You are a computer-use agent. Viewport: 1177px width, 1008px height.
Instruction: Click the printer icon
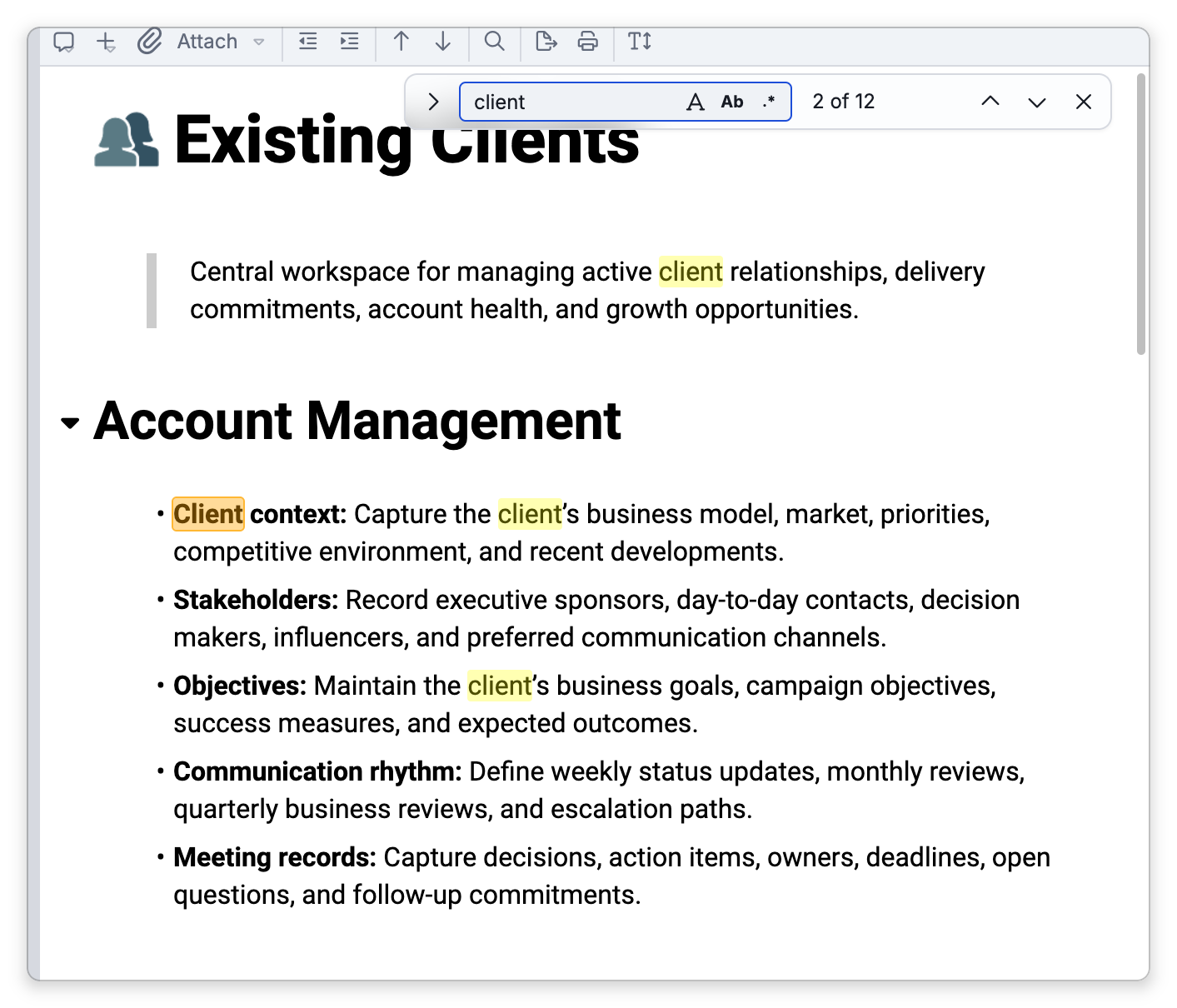click(588, 41)
